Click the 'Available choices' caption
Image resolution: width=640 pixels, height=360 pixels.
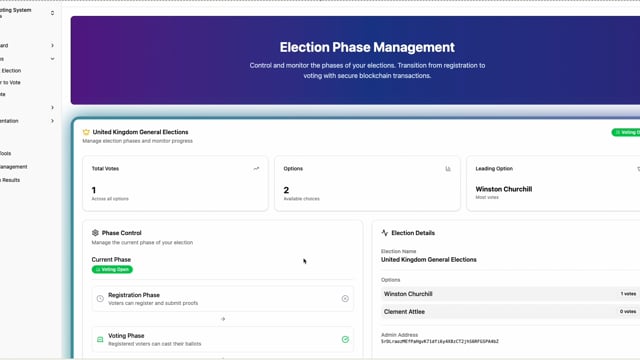coord(302,199)
